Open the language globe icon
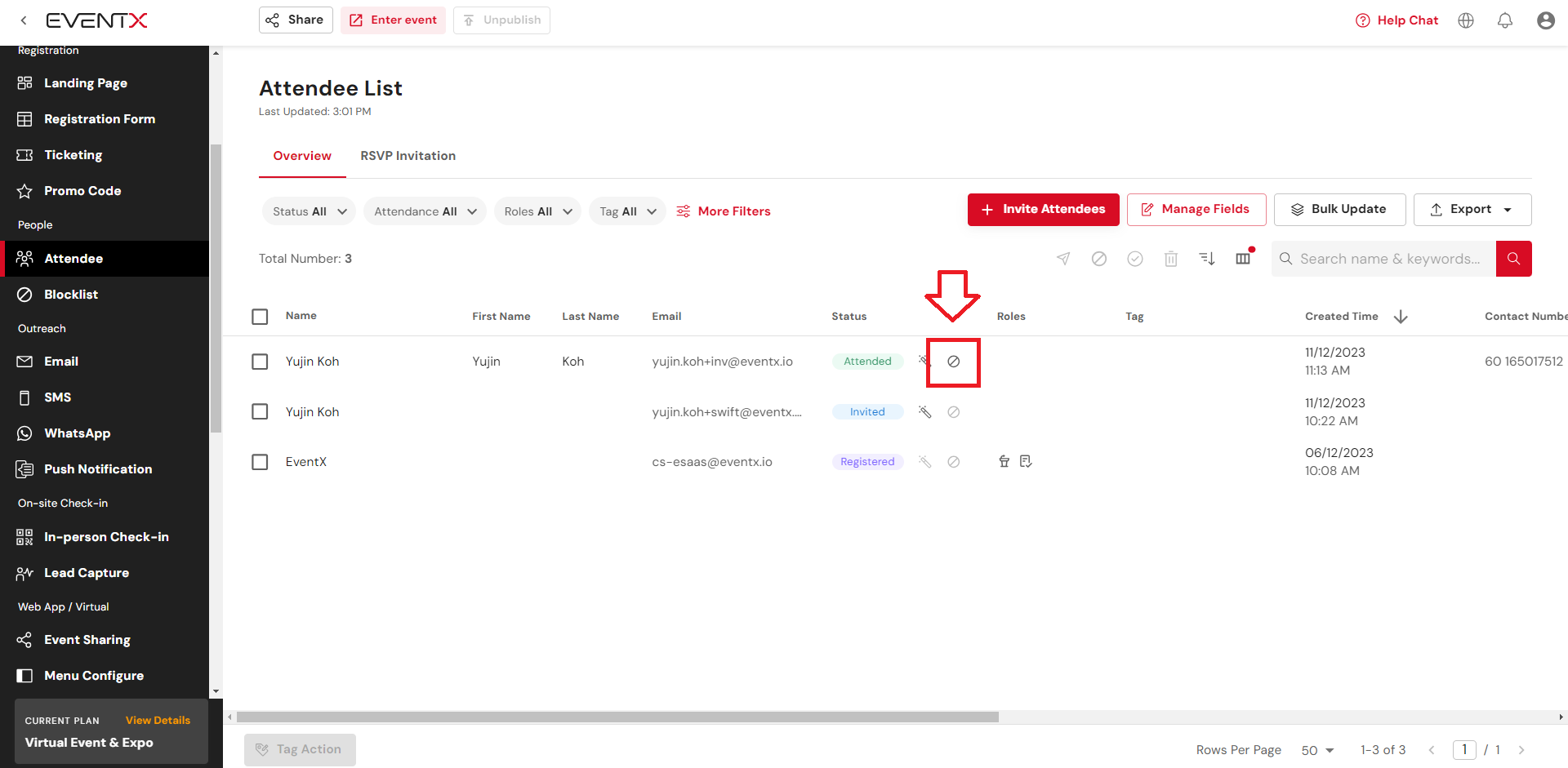This screenshot has width=1568, height=768. tap(1466, 20)
